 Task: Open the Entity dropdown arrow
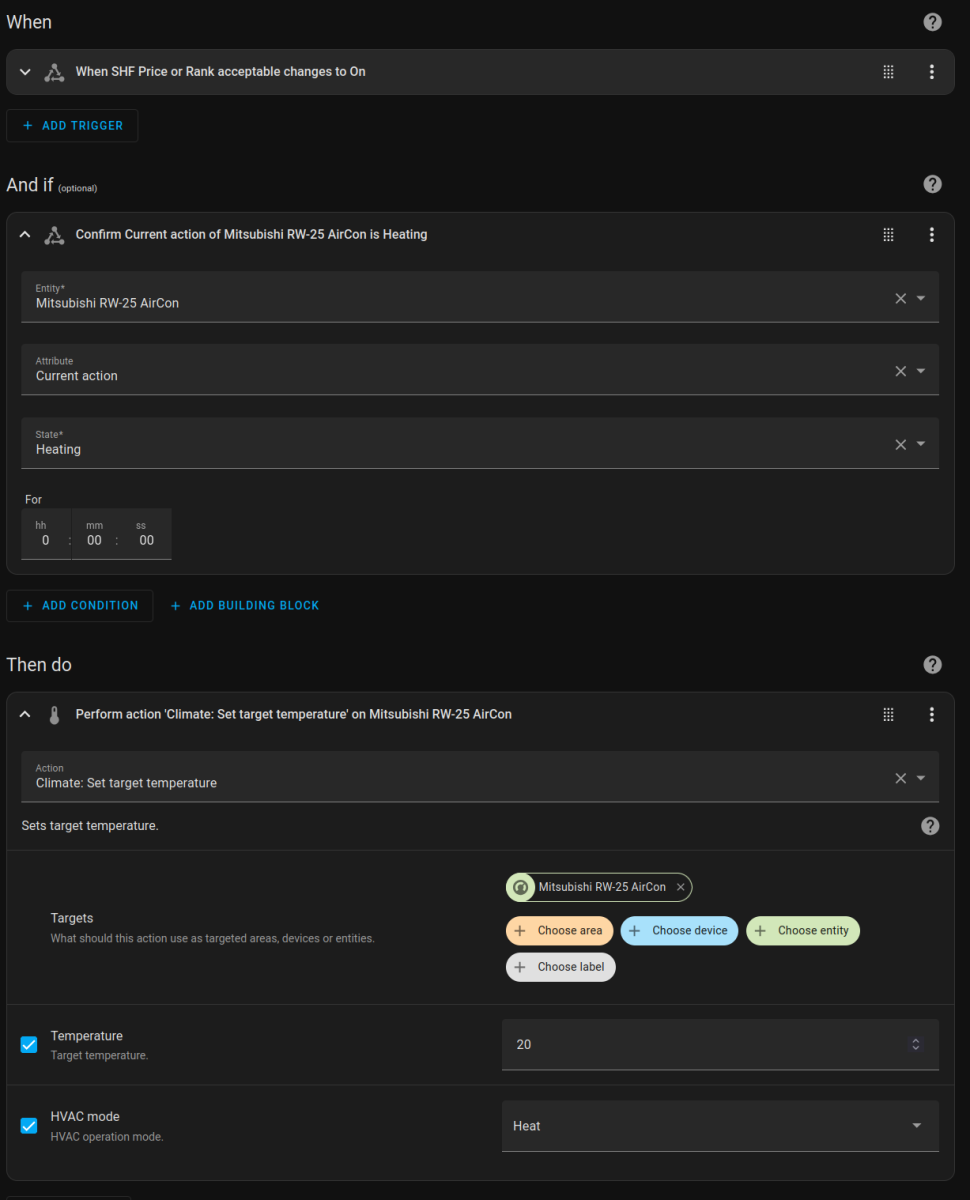click(x=921, y=298)
